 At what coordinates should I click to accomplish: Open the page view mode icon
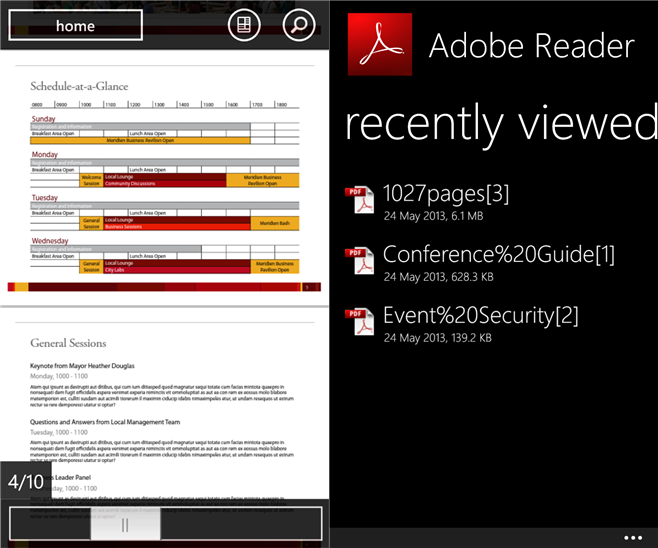pos(244,25)
